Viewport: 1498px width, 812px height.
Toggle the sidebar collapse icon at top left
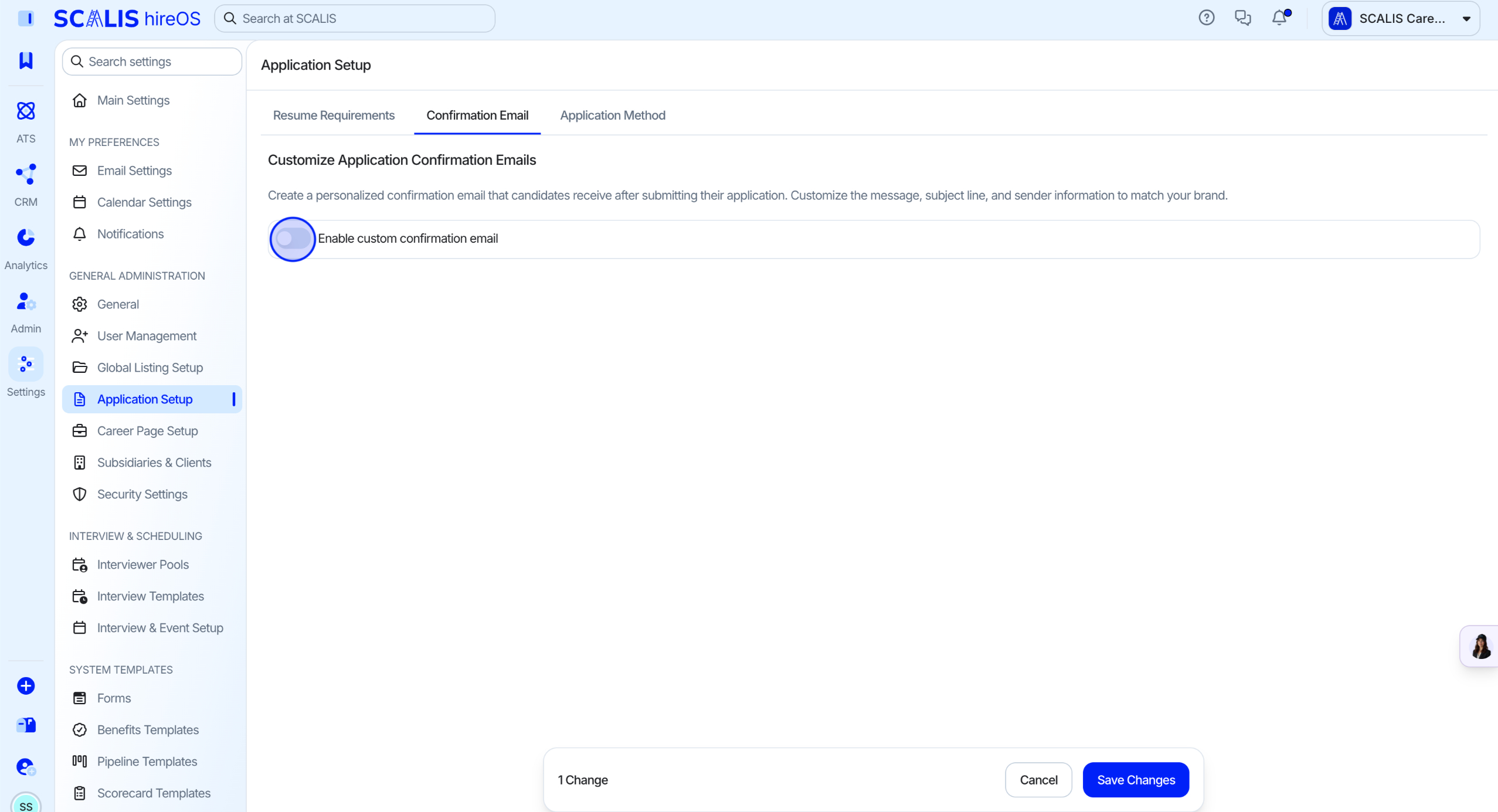tap(26, 18)
